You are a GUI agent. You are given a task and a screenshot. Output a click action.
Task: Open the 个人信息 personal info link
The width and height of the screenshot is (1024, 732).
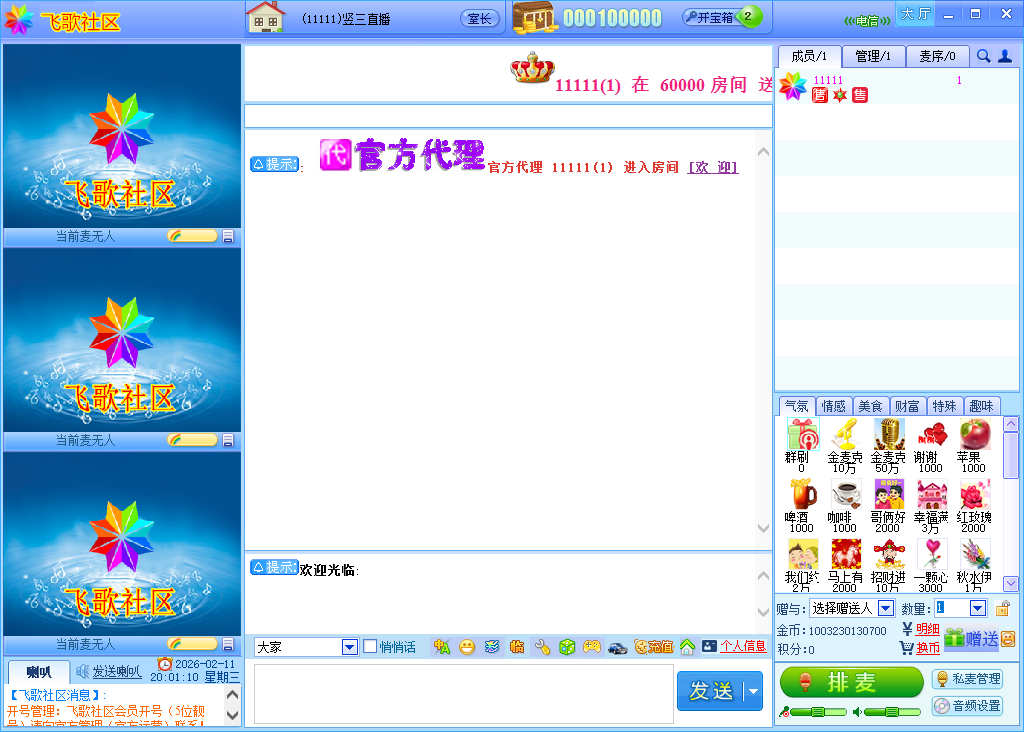743,647
